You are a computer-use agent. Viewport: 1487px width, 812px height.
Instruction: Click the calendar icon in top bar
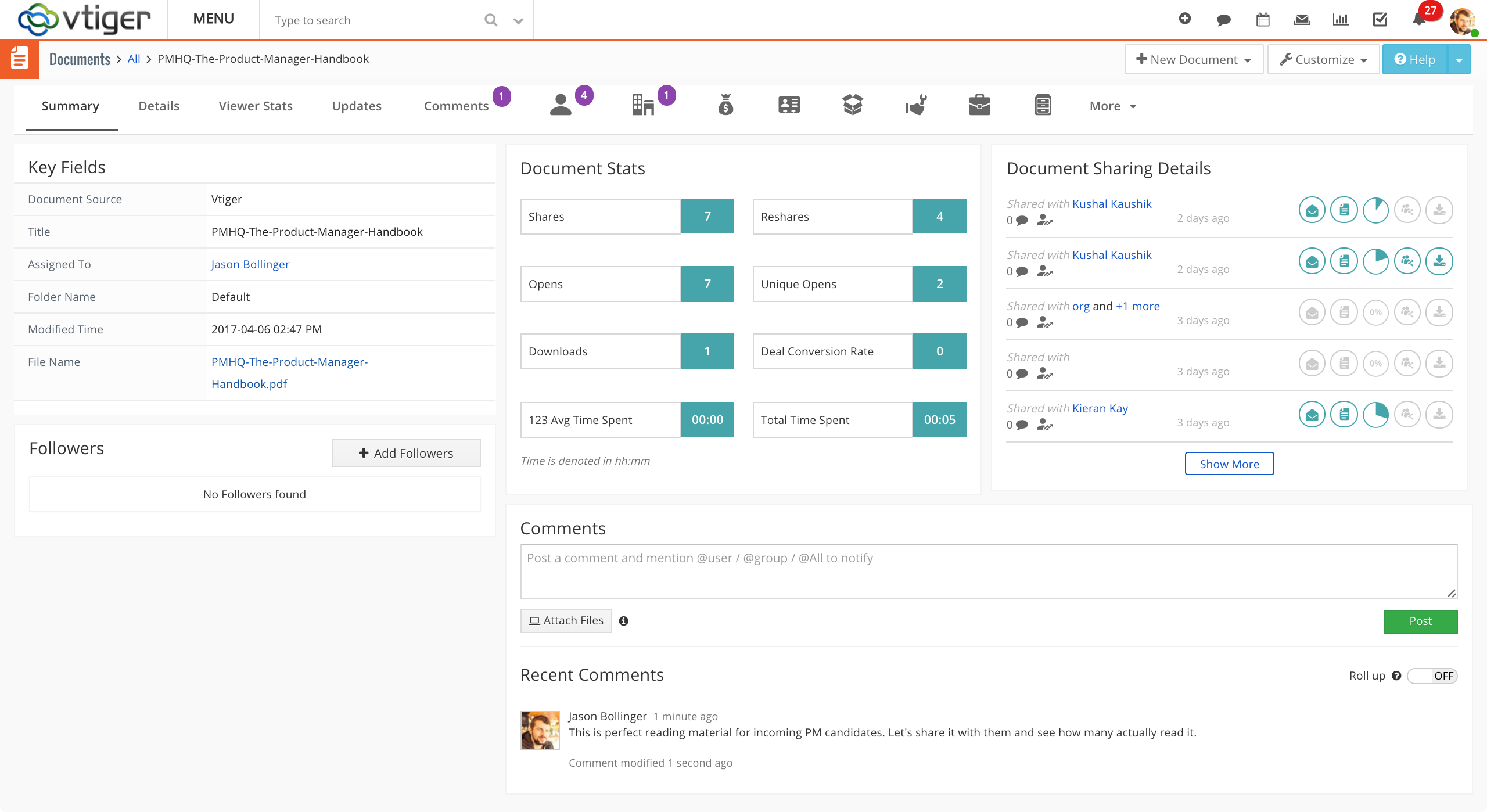[x=1263, y=20]
